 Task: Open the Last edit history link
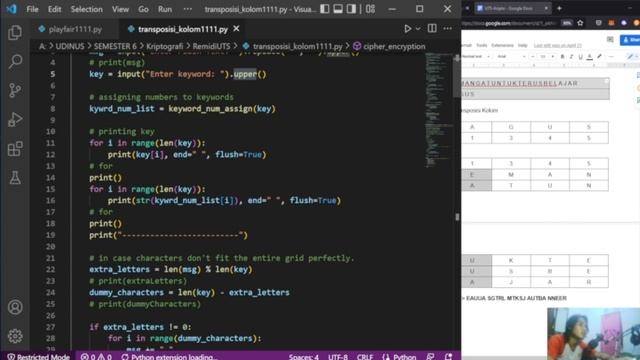point(558,45)
